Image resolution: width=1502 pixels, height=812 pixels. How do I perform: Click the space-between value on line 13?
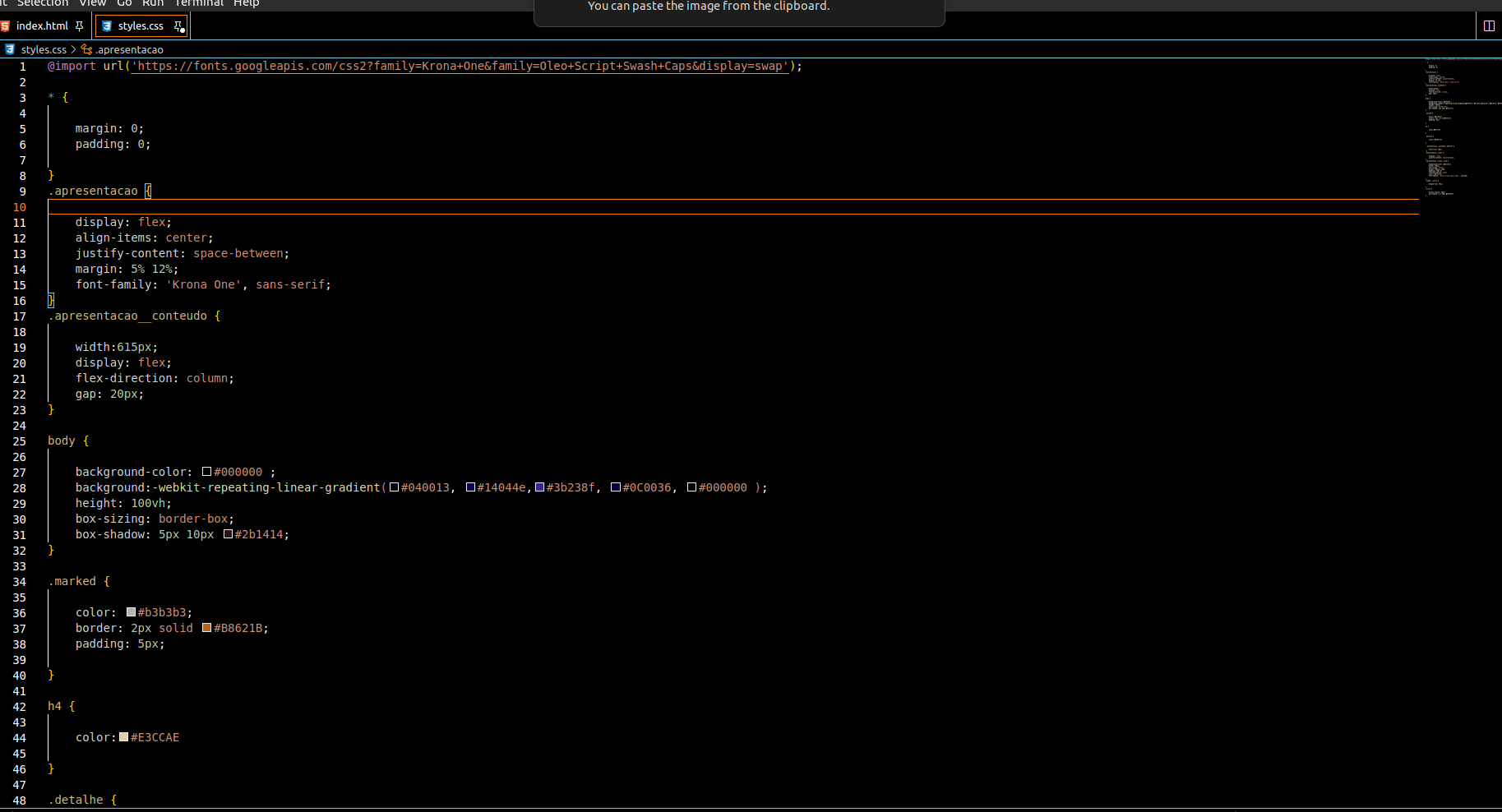coord(238,253)
